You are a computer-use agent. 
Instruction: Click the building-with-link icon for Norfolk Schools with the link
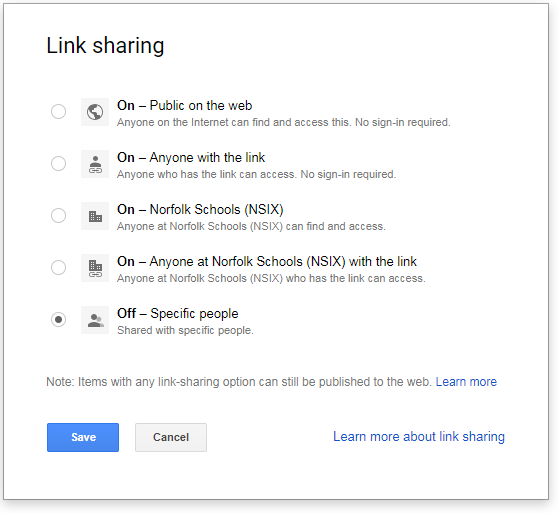point(95,268)
